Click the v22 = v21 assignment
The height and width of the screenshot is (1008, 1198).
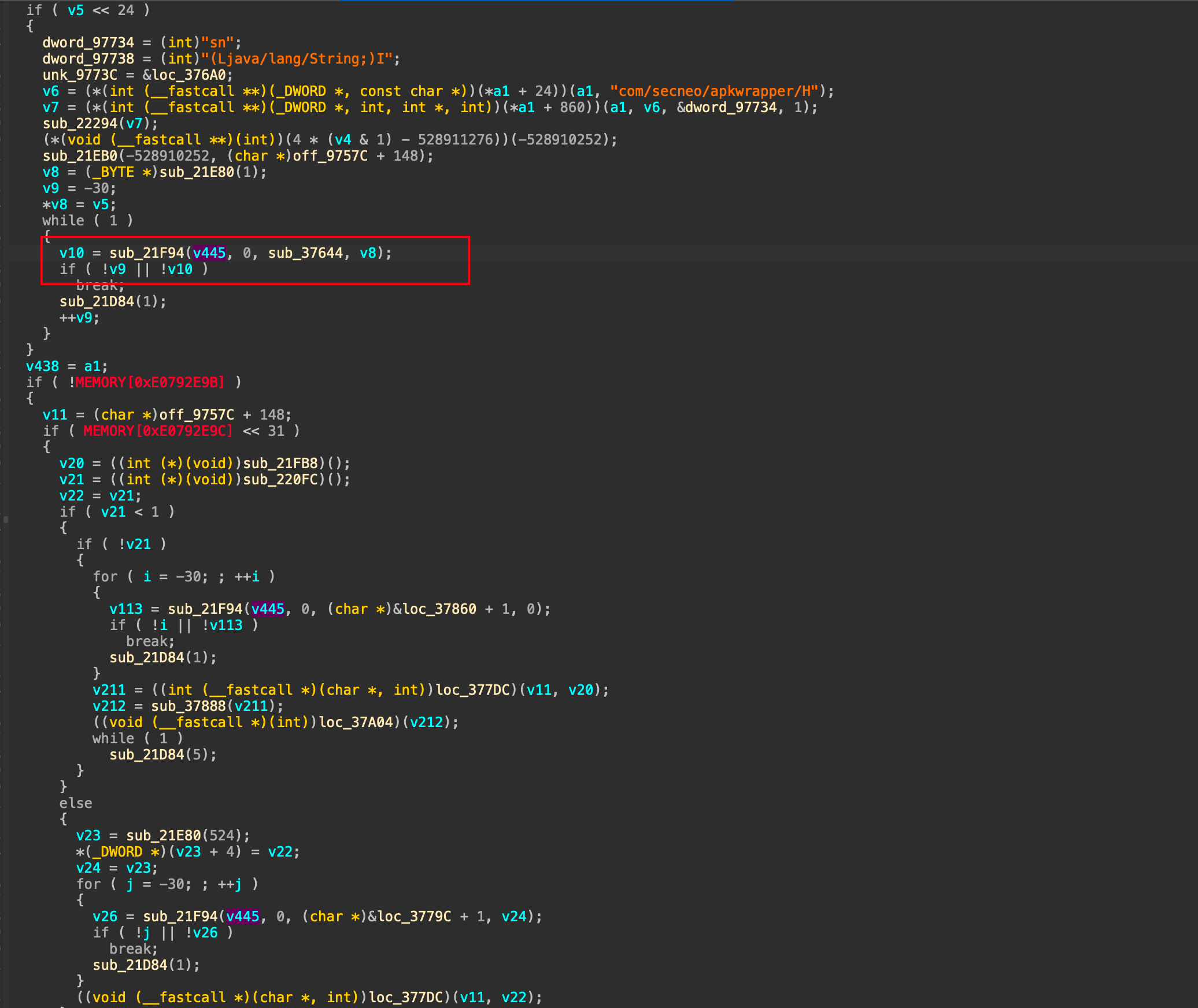click(x=101, y=496)
